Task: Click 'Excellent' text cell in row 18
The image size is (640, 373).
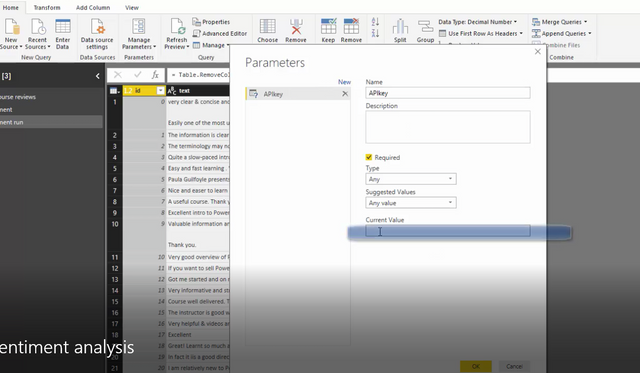Action: pos(198,335)
